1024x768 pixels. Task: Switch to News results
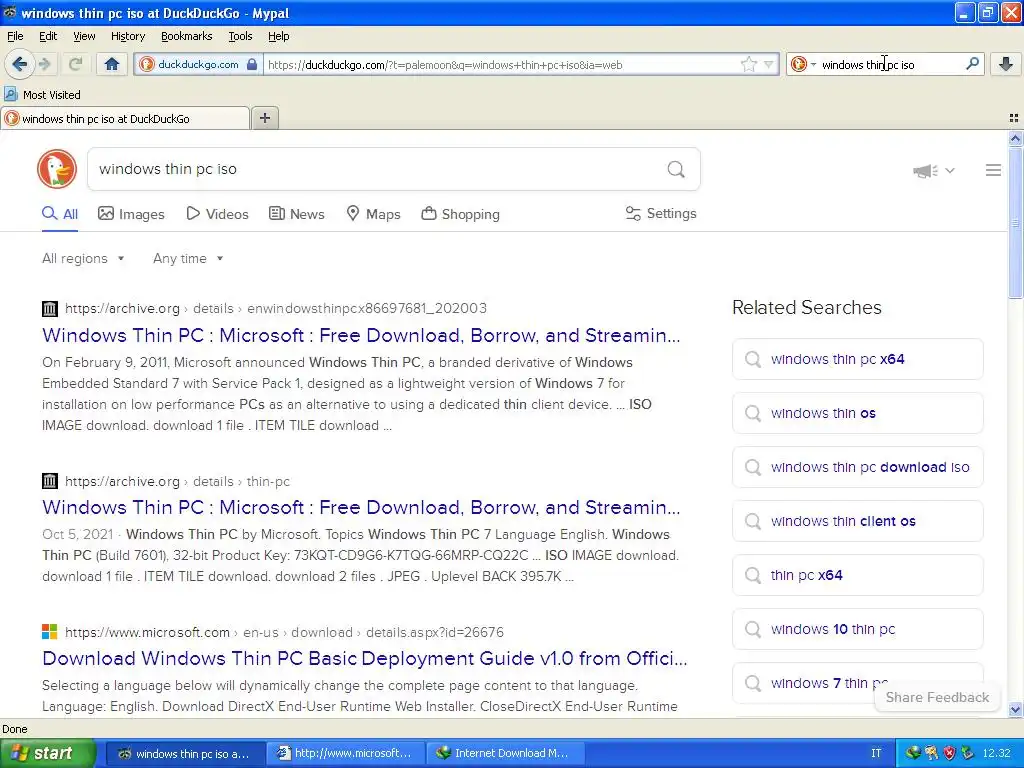pyautogui.click(x=296, y=214)
